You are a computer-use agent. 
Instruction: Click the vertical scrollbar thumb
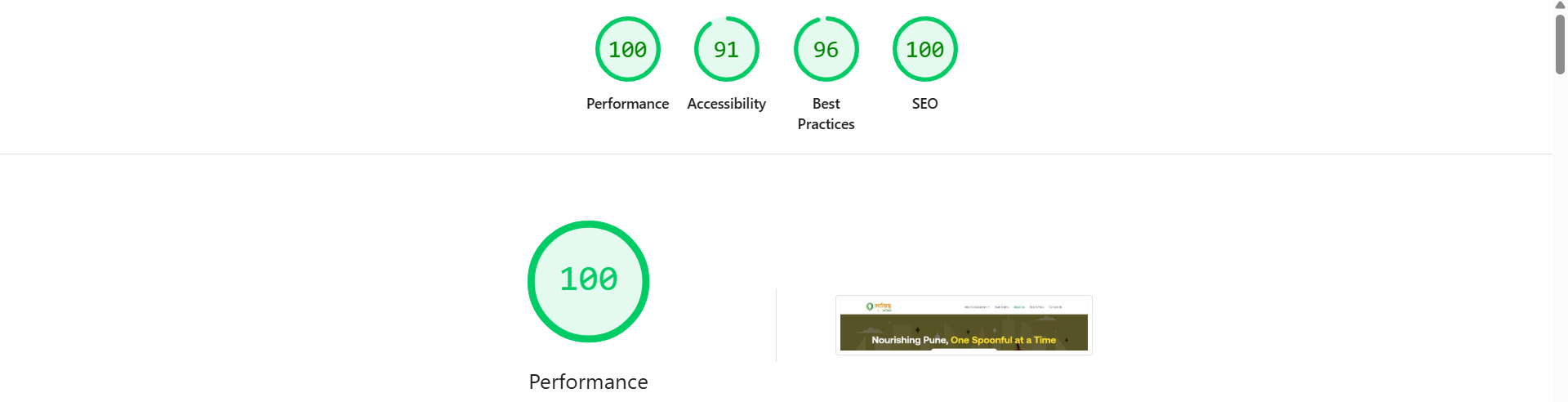coord(1560,44)
